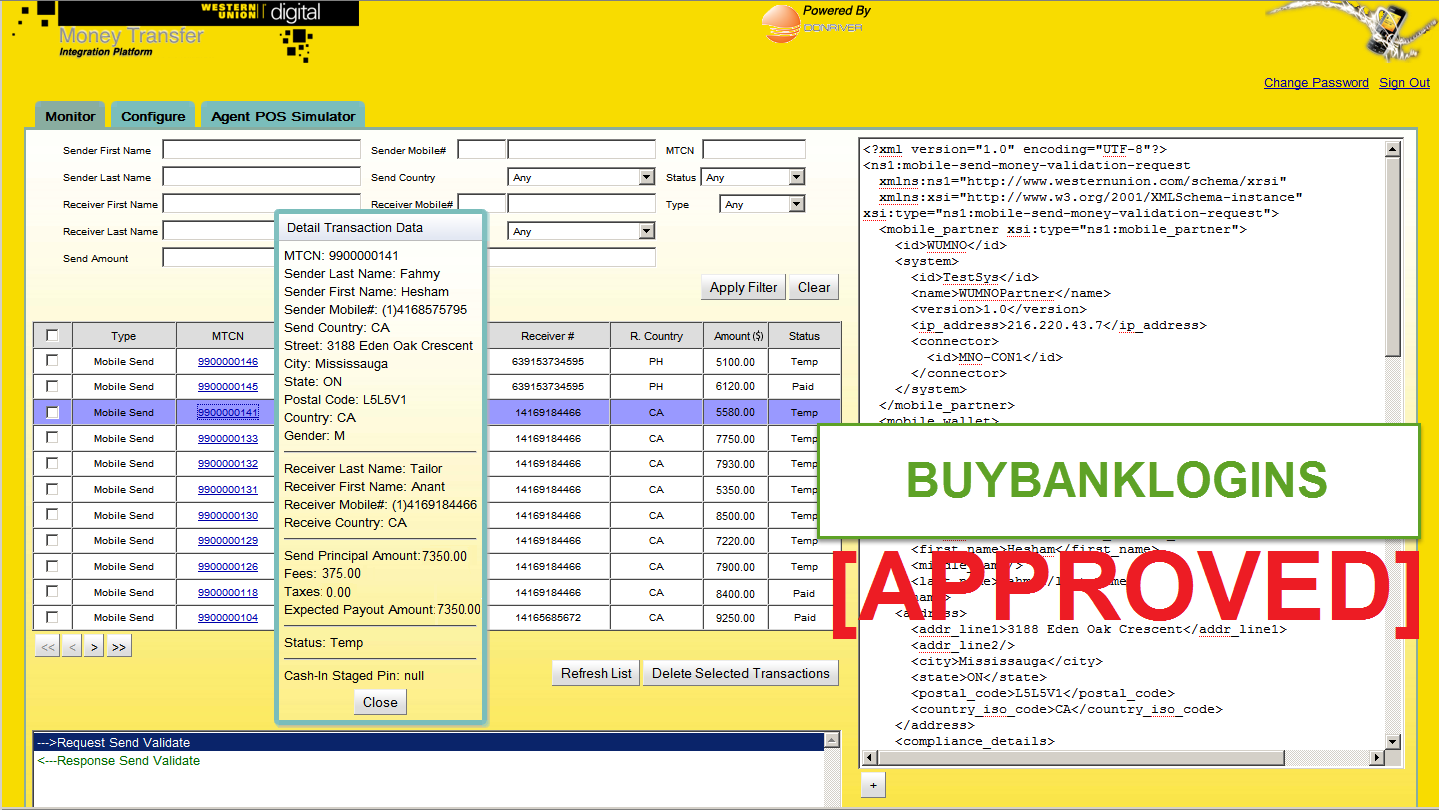Check the row for MTCN 9900000133
This screenshot has height=810, width=1439.
(52, 437)
